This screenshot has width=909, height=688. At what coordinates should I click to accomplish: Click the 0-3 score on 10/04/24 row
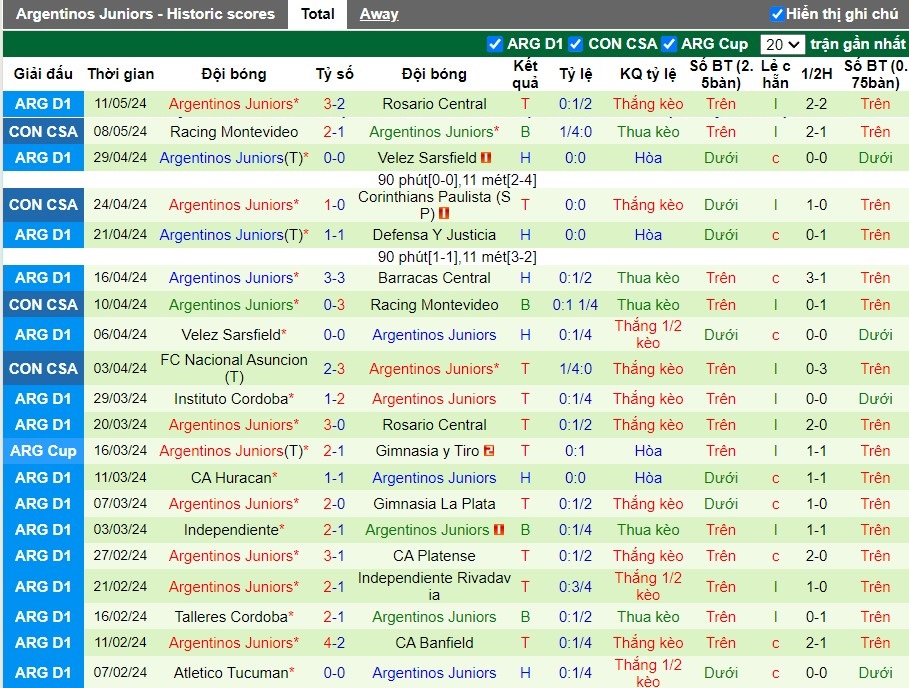point(334,304)
